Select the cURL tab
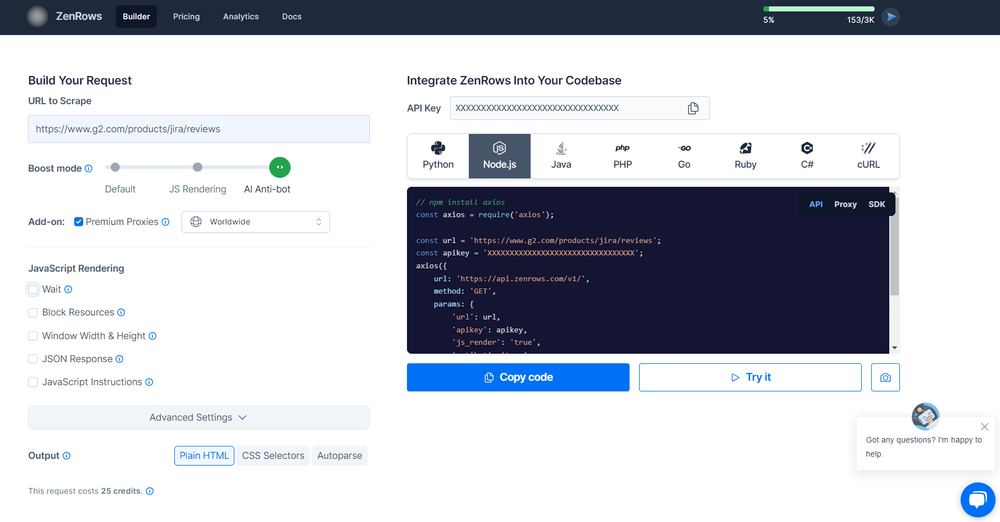 click(869, 156)
